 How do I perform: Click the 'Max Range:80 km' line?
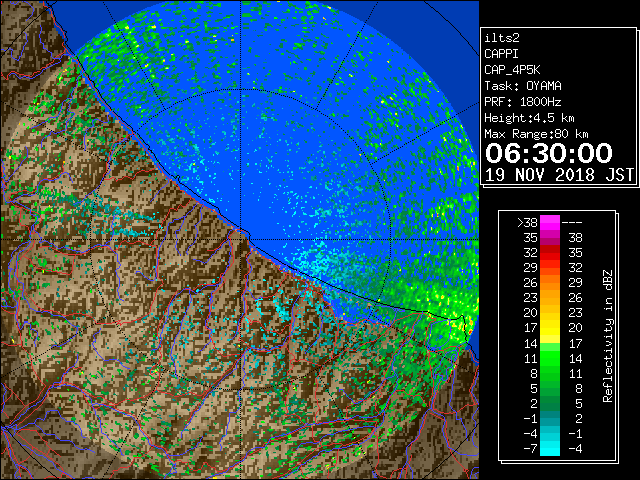click(x=536, y=134)
